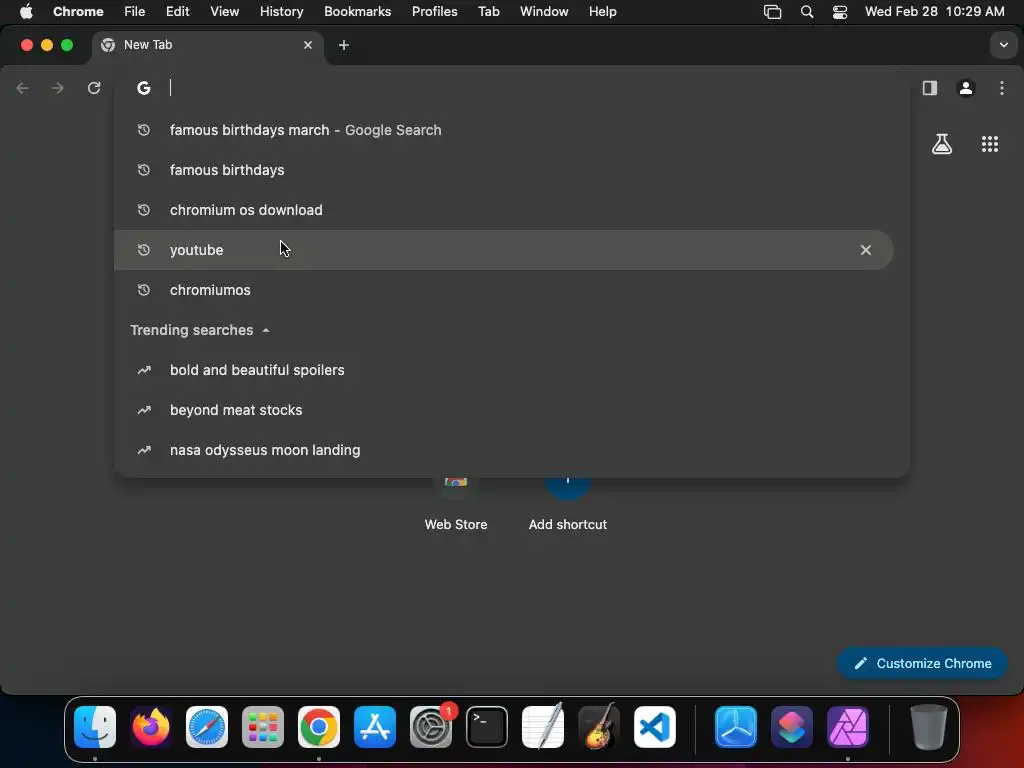
Task: Select suggestion famous birthdays march
Action: pos(512,130)
